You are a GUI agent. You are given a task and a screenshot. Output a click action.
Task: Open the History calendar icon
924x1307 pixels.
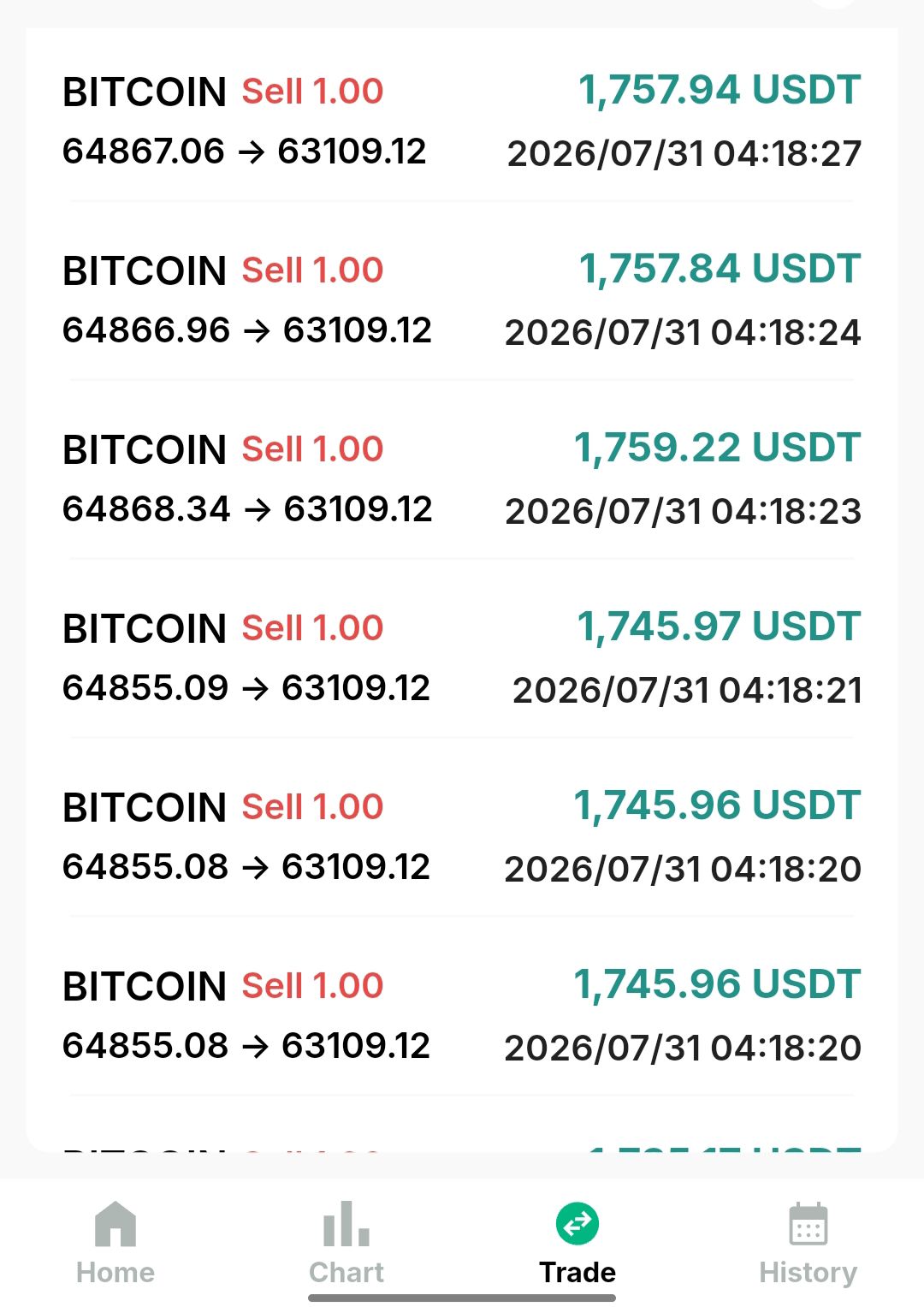(808, 1223)
